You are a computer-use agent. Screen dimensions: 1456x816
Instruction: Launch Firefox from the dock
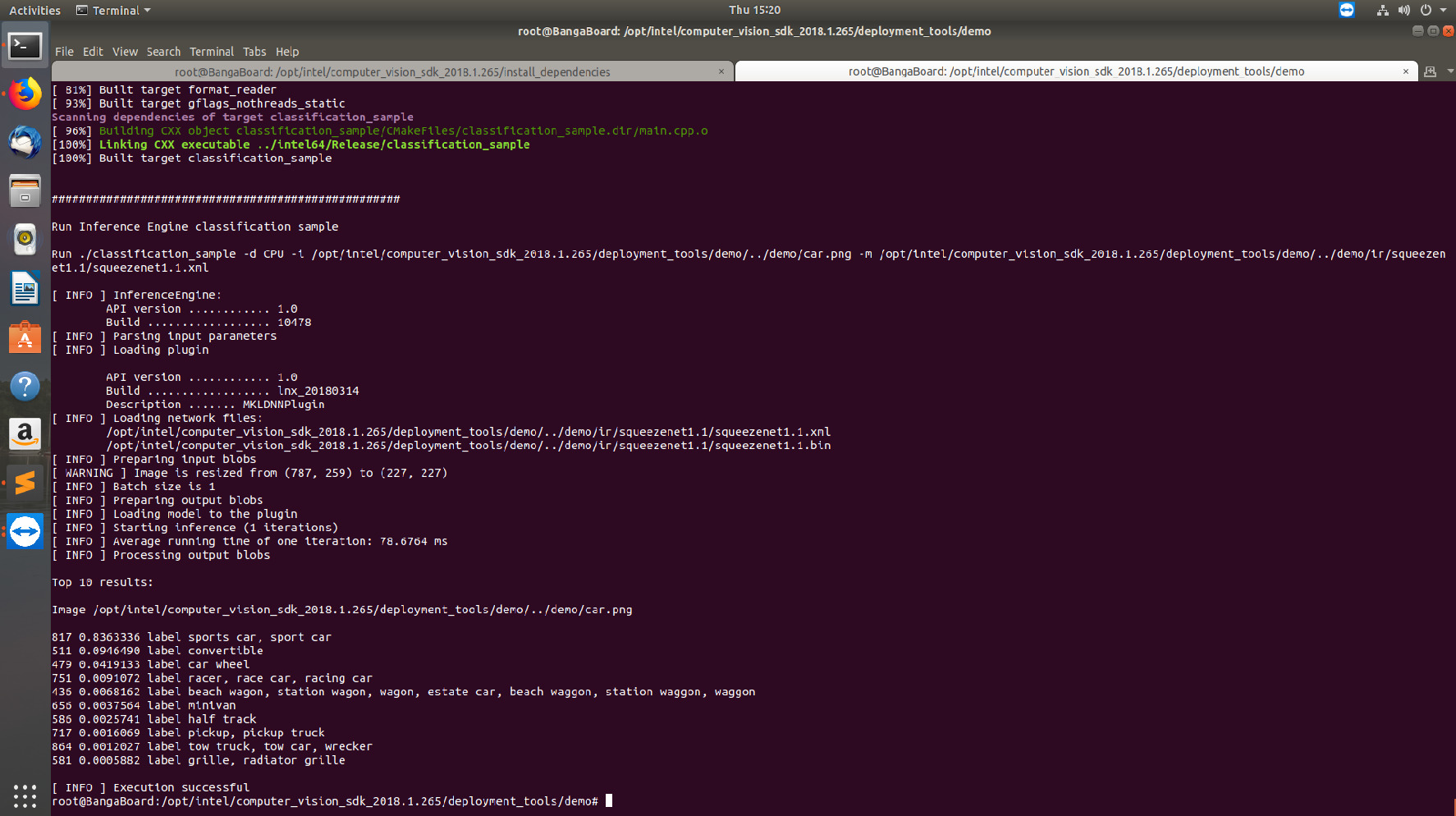coord(25,94)
